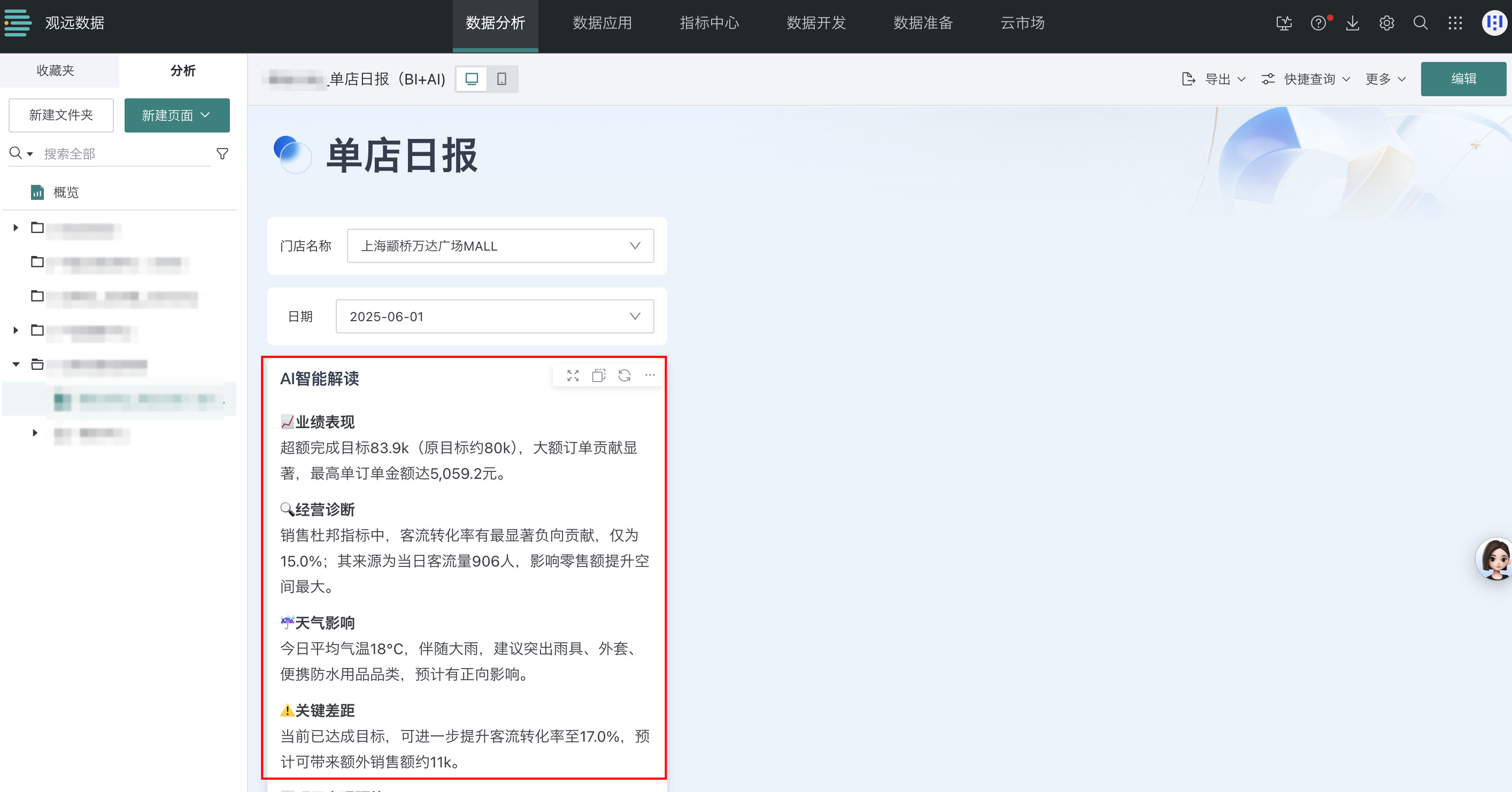Click the 经营诊断 heading
1512x792 pixels.
[325, 509]
